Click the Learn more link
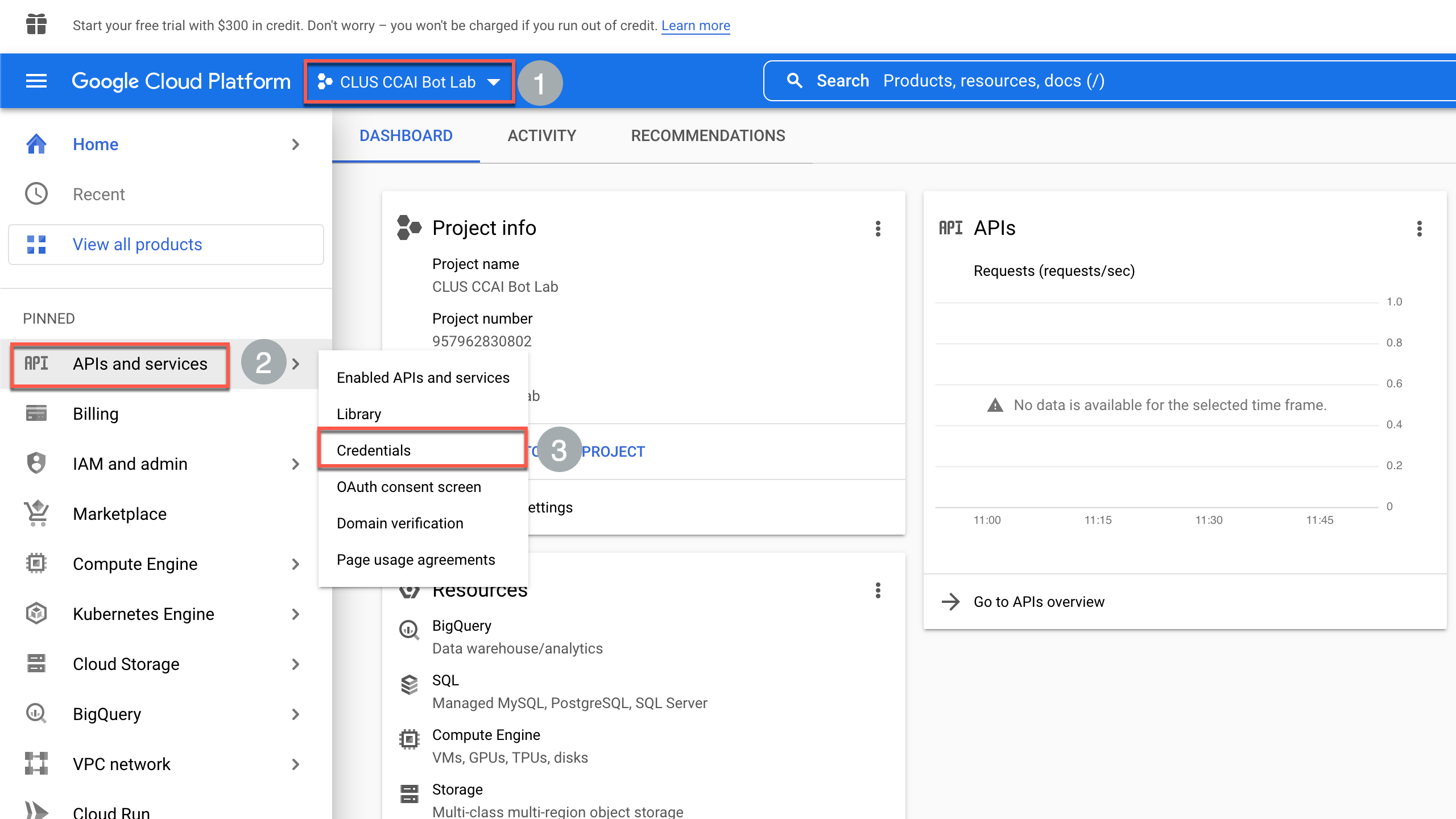 (696, 26)
